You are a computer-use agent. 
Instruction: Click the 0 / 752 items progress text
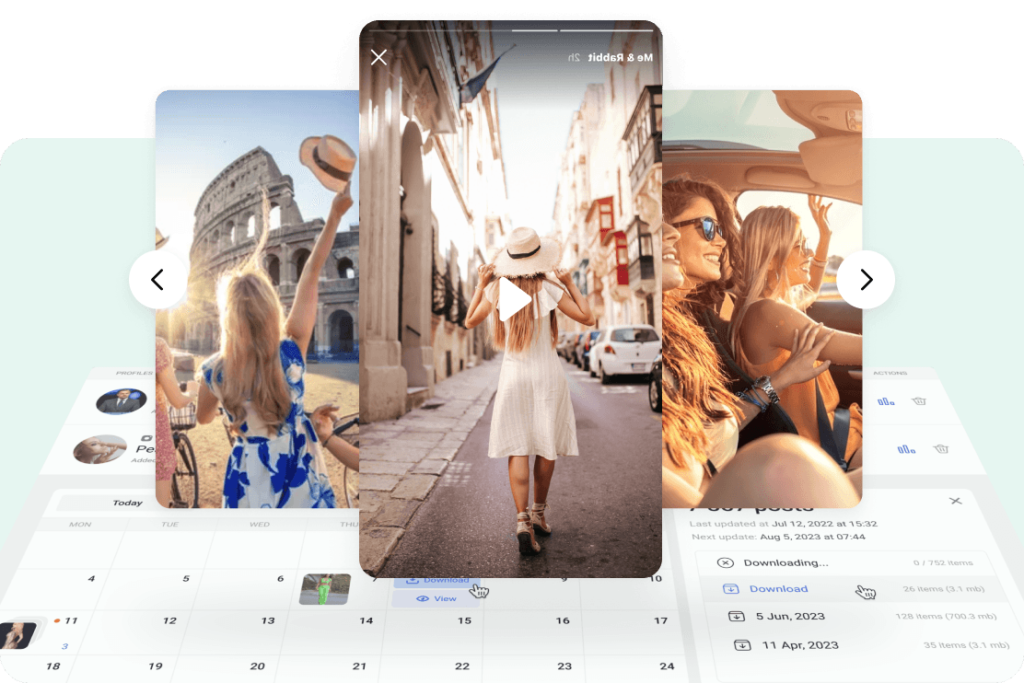click(x=943, y=562)
